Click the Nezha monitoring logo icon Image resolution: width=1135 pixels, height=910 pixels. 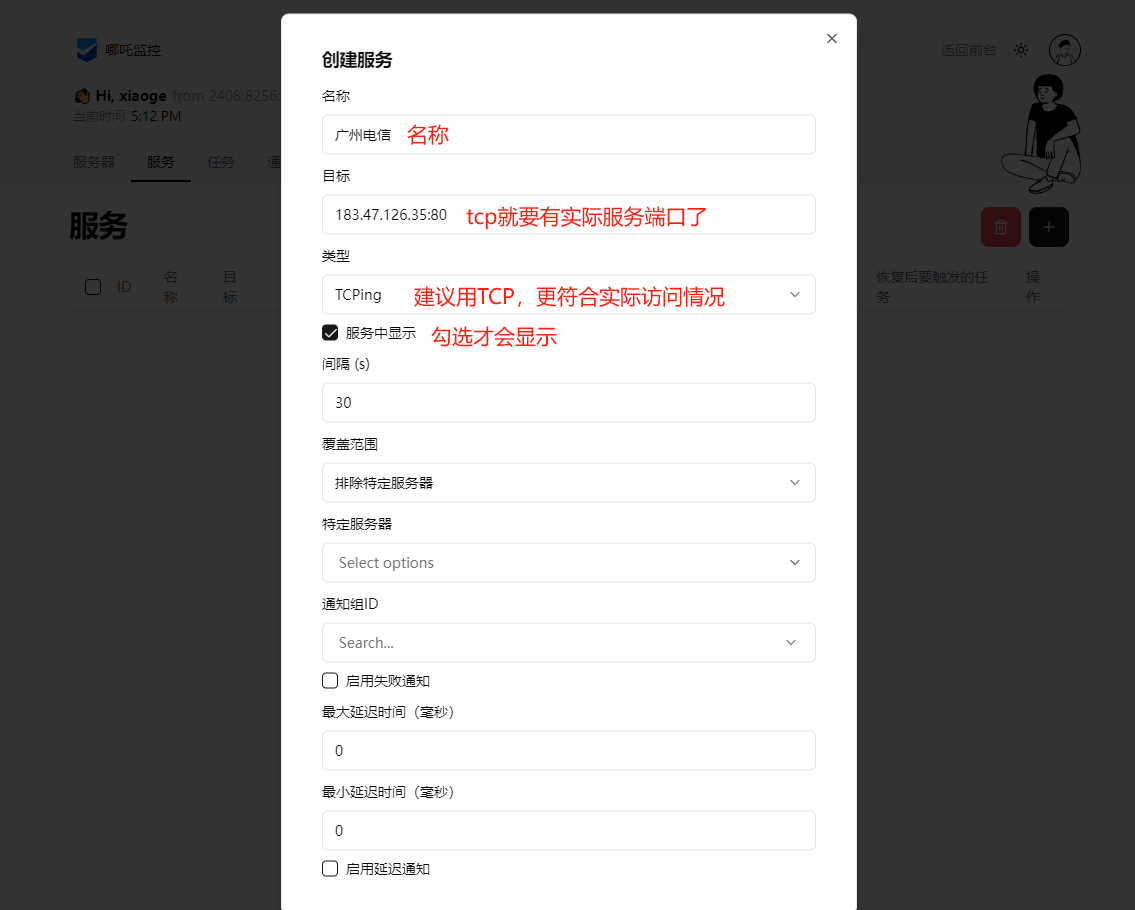(87, 49)
